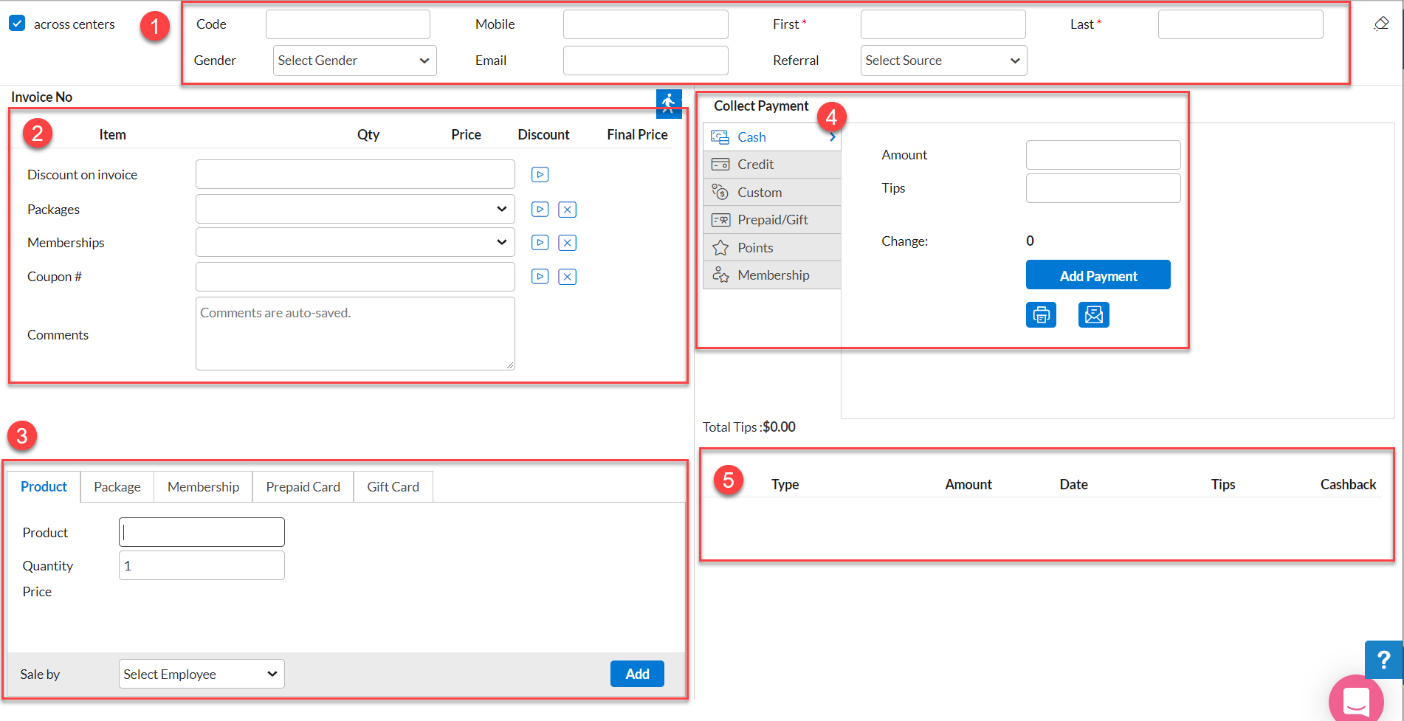1404x721 pixels.
Task: Click into the Comments textarea
Action: pos(355,334)
